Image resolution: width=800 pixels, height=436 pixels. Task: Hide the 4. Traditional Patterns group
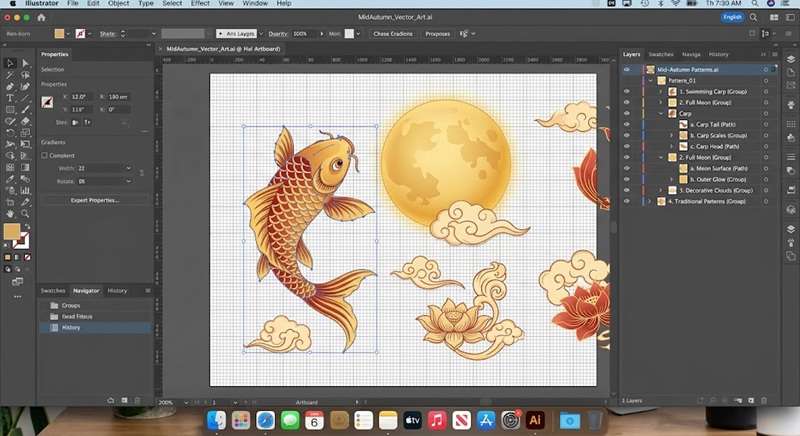click(627, 201)
